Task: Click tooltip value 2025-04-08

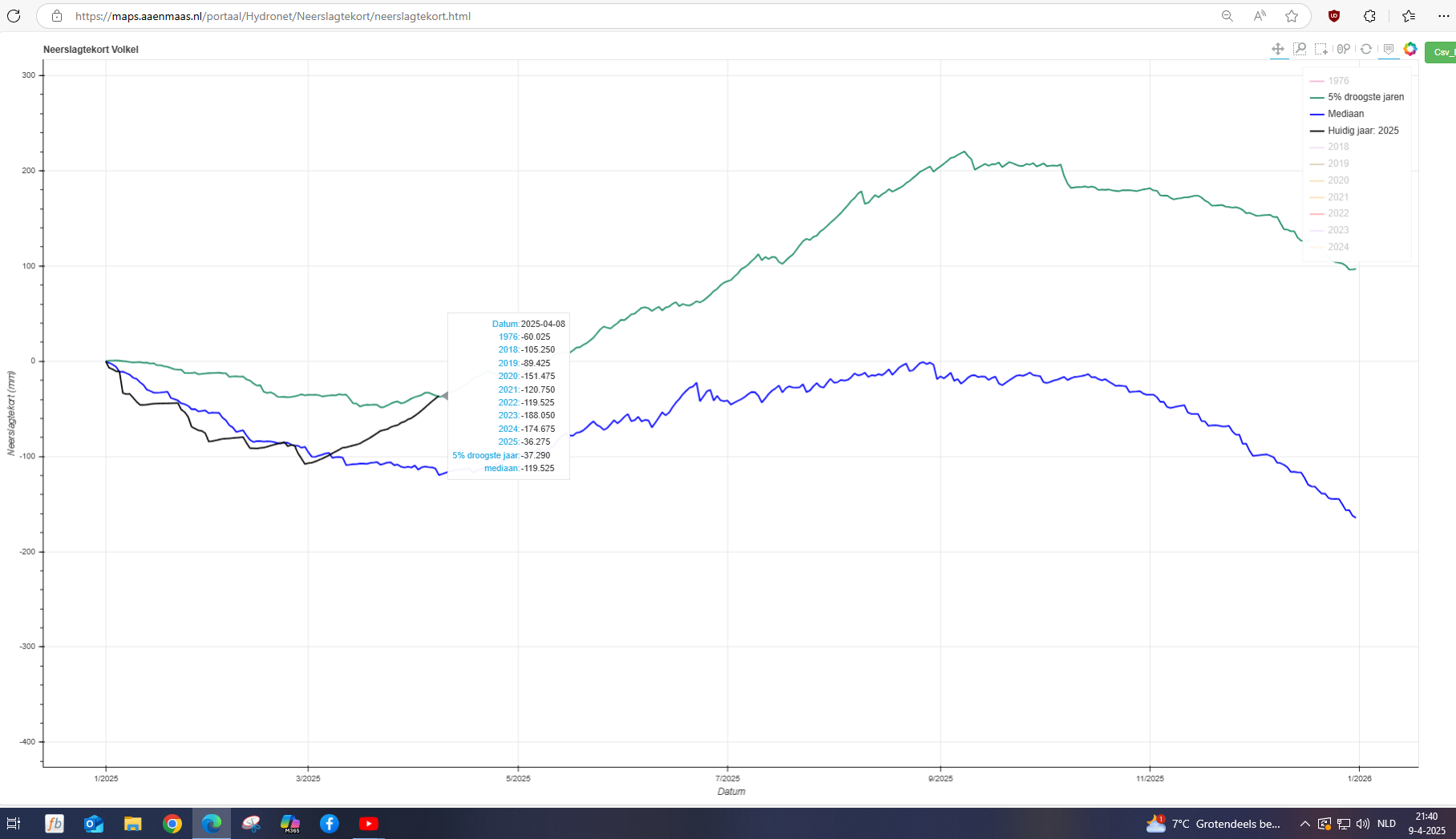Action: (543, 324)
